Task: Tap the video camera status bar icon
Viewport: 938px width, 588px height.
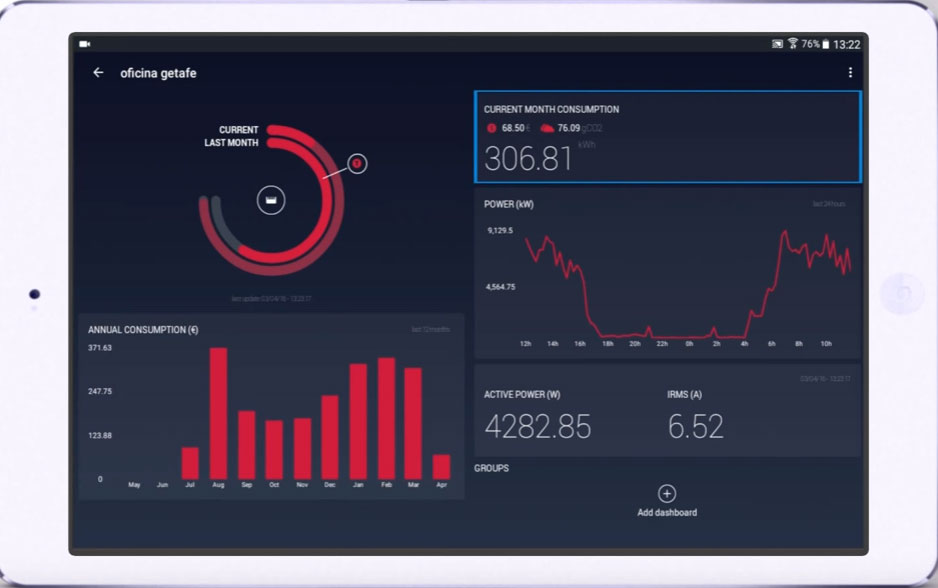Action: (x=85, y=44)
